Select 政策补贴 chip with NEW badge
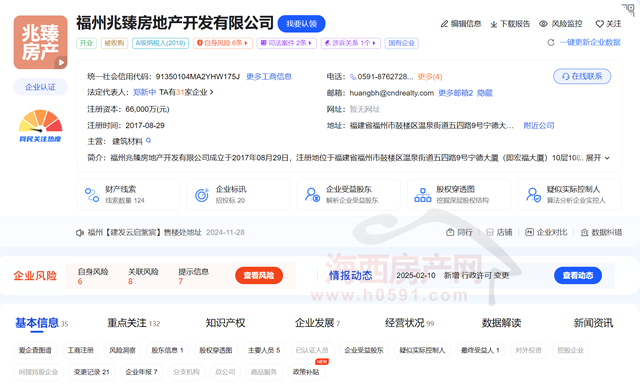The height and width of the screenshot is (388, 640). pyautogui.click(x=306, y=372)
